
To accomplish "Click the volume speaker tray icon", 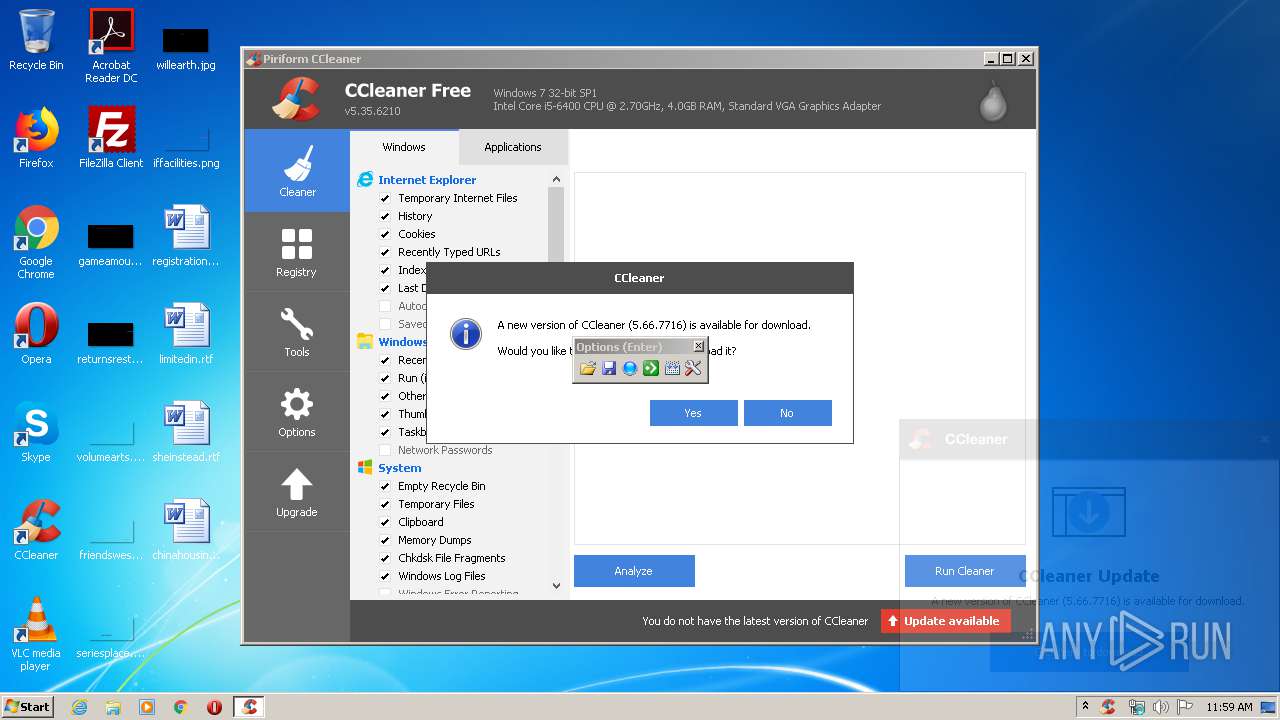I will click(x=1160, y=707).
